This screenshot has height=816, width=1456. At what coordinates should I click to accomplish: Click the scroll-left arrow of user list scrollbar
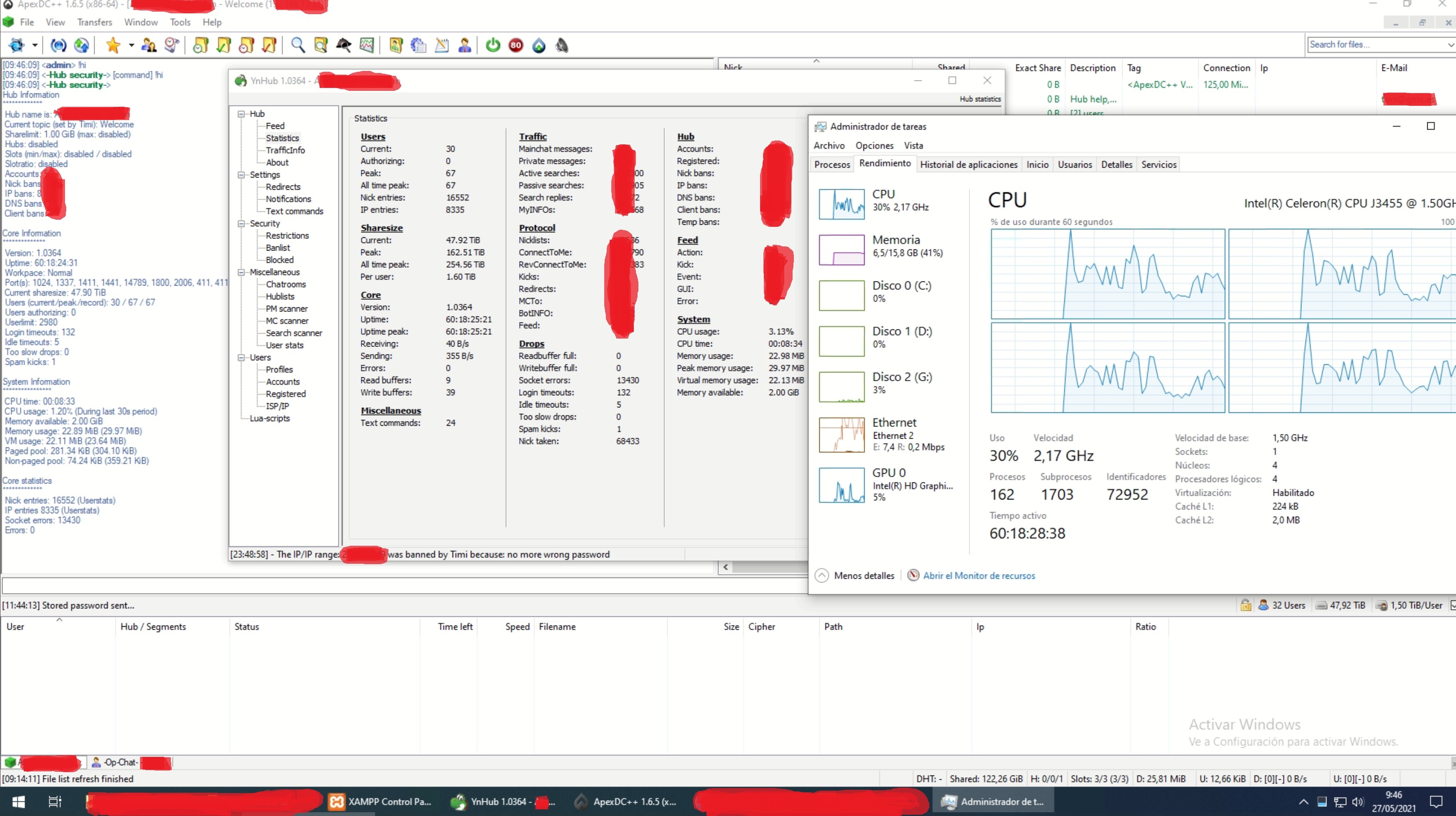pos(726,567)
